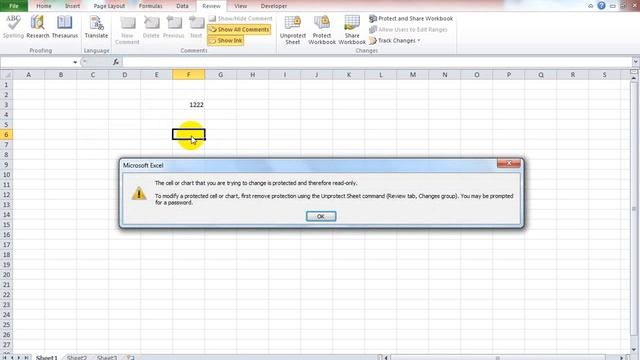Image resolution: width=640 pixels, height=360 pixels.
Task: Go to the Previous comment
Action: 173,27
